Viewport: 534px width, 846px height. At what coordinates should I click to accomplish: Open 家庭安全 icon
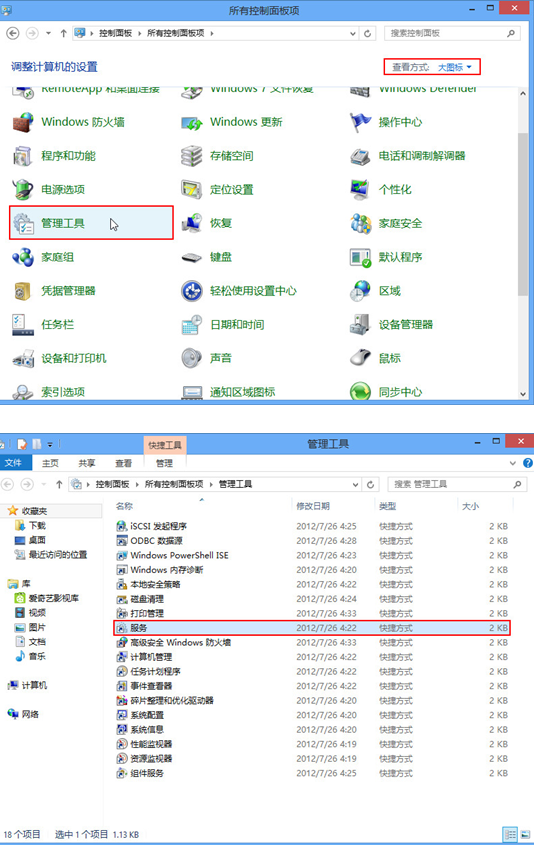tap(360, 223)
